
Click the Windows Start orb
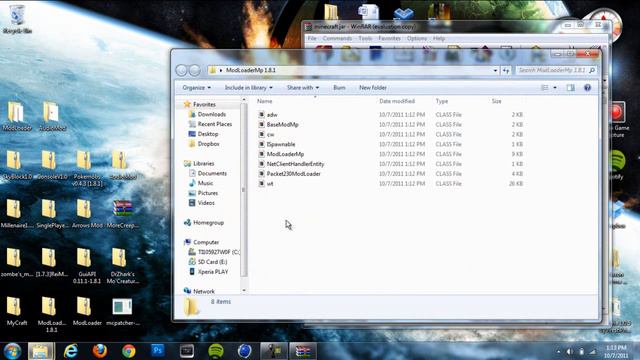tap(12, 351)
